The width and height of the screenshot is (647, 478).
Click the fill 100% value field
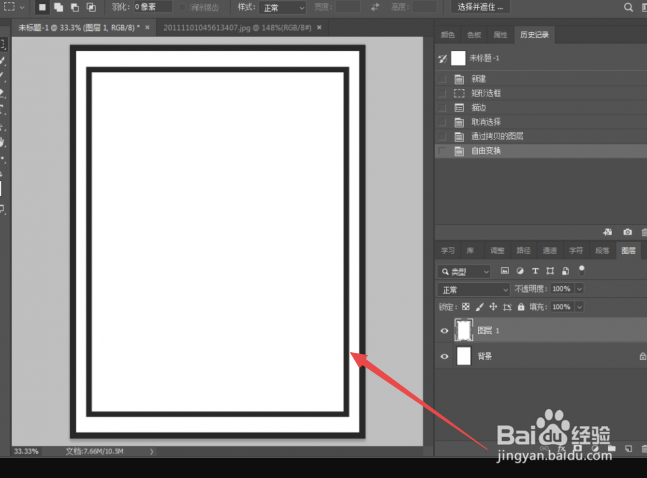pos(562,307)
